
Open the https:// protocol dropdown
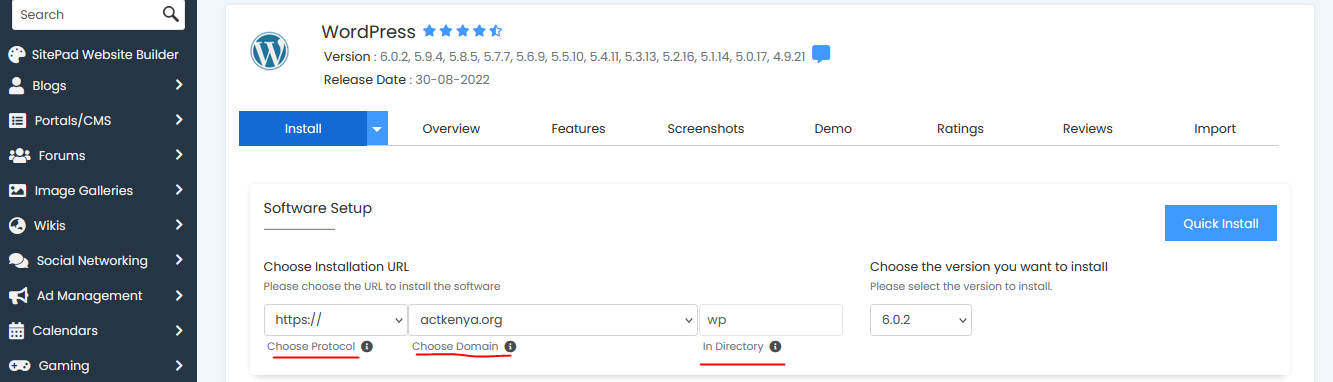click(x=335, y=320)
